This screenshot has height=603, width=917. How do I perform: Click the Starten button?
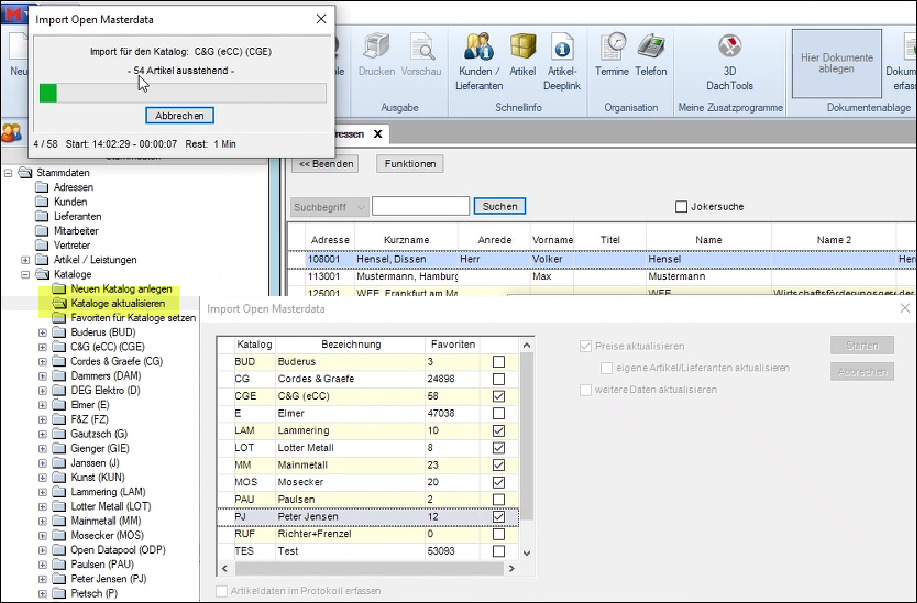click(x=862, y=346)
